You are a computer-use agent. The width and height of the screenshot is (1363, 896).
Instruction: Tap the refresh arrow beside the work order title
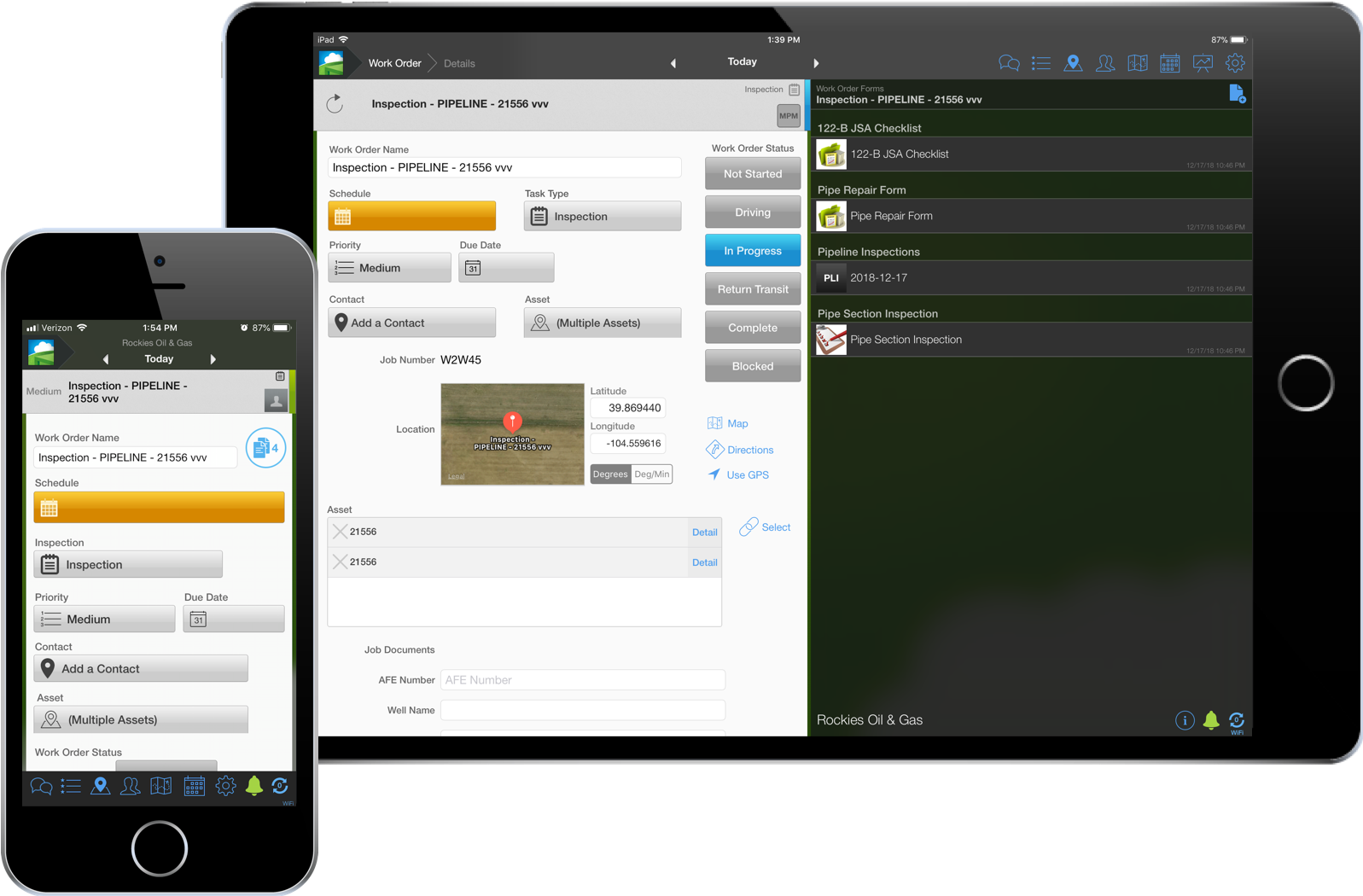tap(335, 104)
